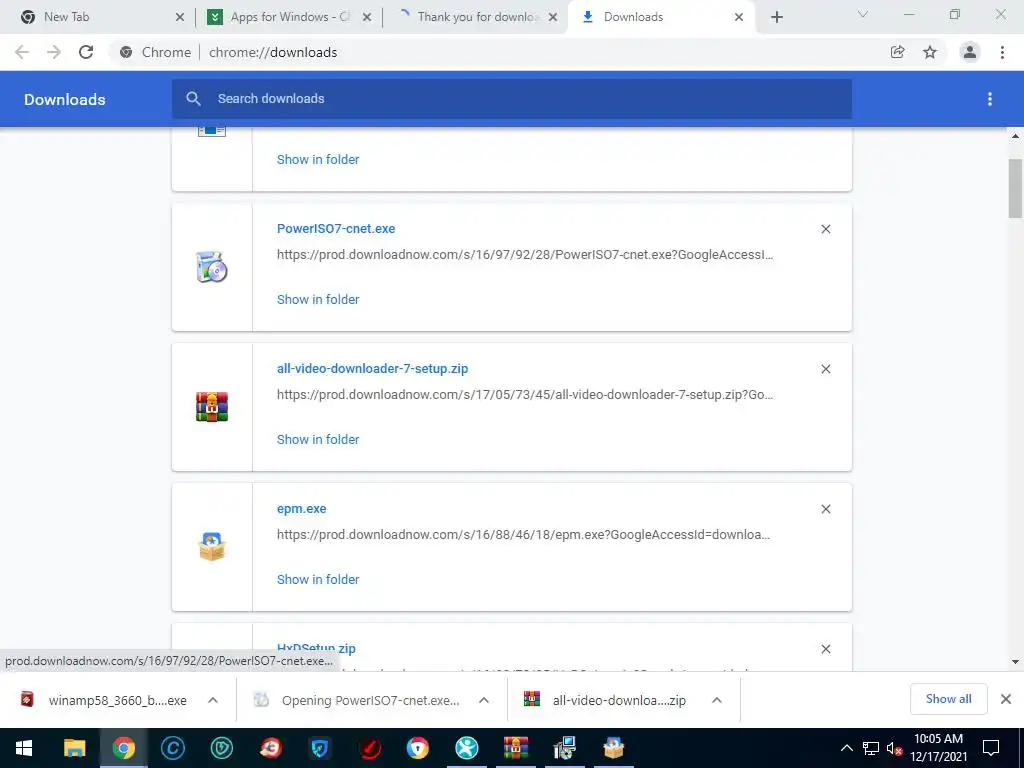1024x768 pixels.
Task: Show PowerISO7-cnet.exe in folder
Action: pyautogui.click(x=318, y=299)
